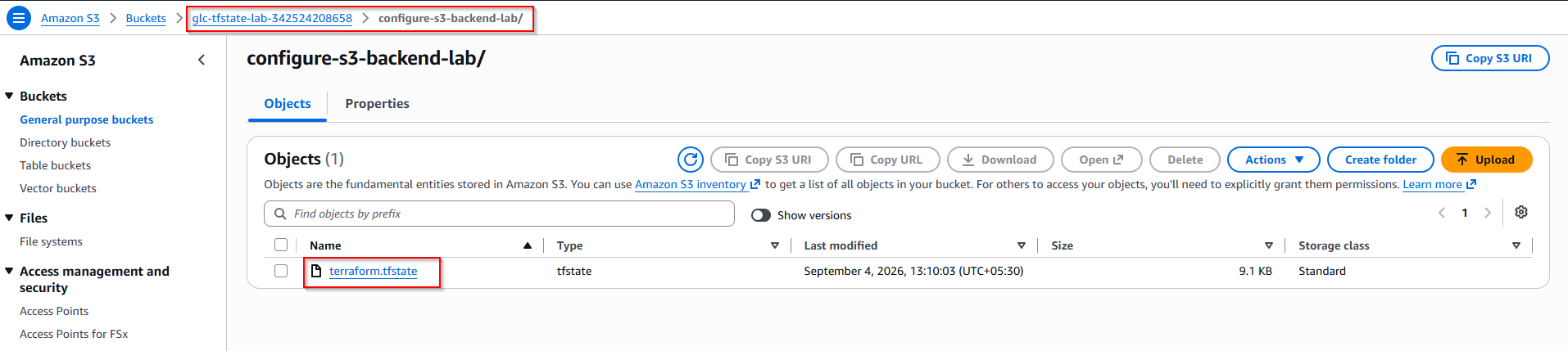The height and width of the screenshot is (351, 1568).
Task: Click Create folder button
Action: [x=1380, y=160]
